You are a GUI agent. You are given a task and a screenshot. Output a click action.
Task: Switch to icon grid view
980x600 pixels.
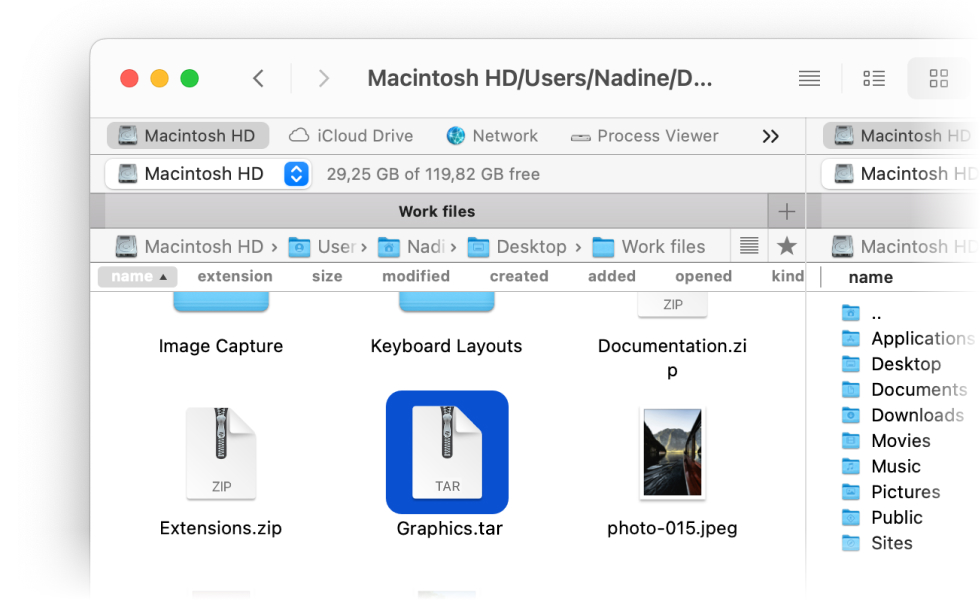pos(938,79)
